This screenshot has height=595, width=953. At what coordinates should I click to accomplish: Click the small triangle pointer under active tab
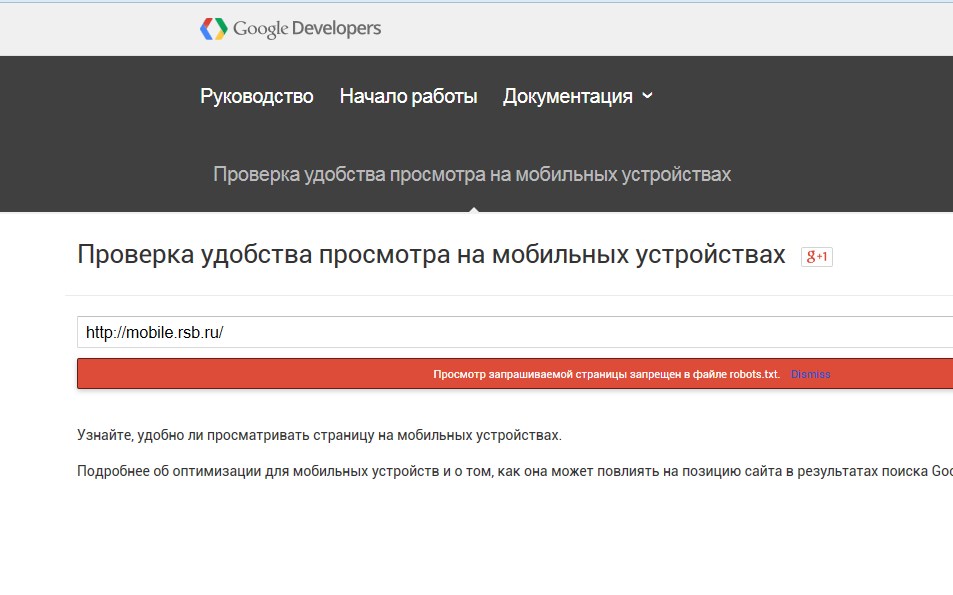(473, 209)
